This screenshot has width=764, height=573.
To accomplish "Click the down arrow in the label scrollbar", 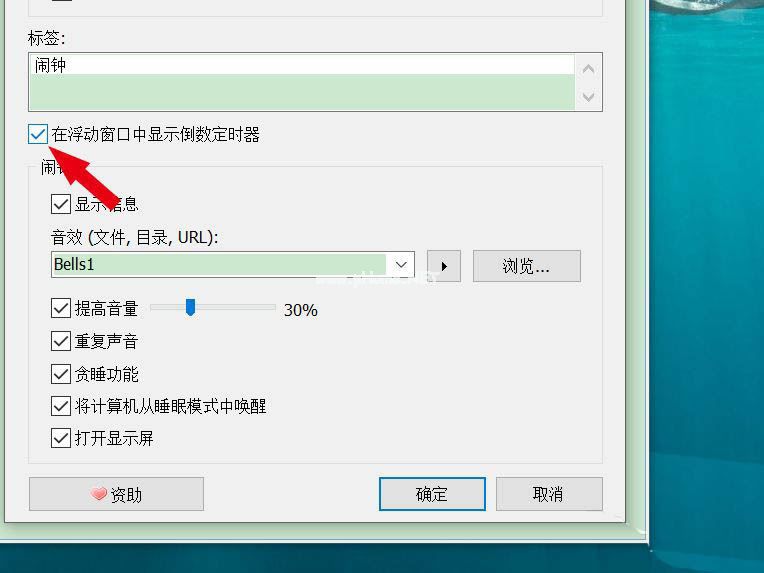I will coord(588,96).
